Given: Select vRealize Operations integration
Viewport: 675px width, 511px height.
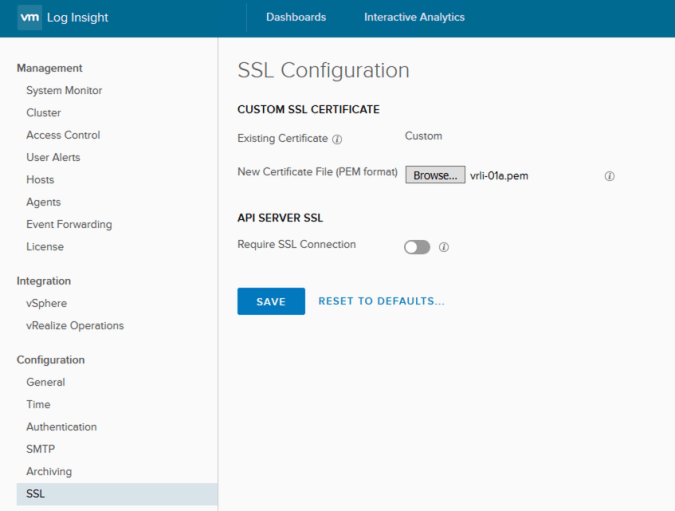Looking at the screenshot, I should click(75, 326).
